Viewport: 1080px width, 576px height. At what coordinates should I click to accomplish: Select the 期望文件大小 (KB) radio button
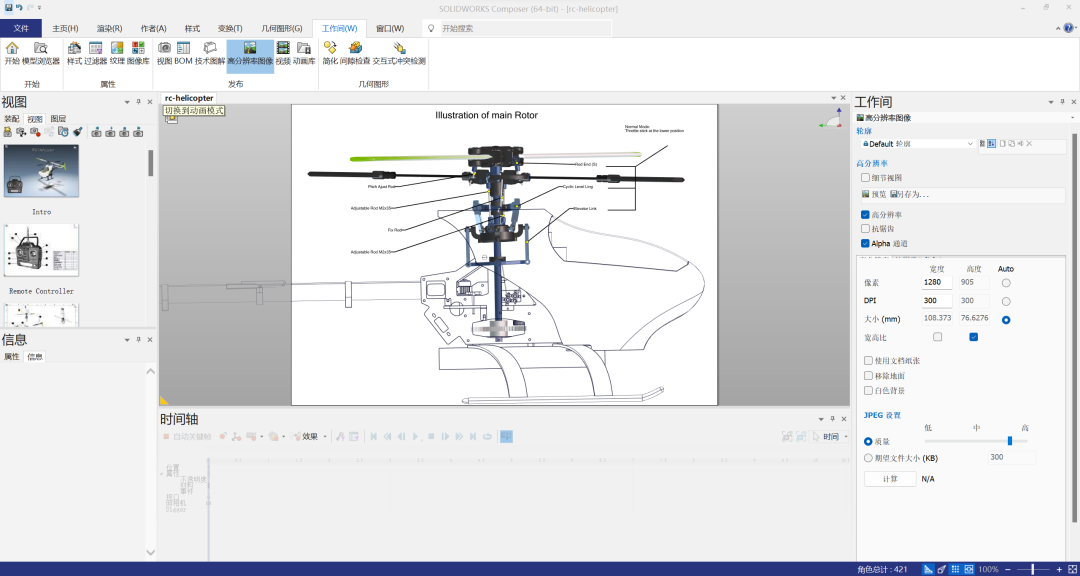click(x=868, y=458)
